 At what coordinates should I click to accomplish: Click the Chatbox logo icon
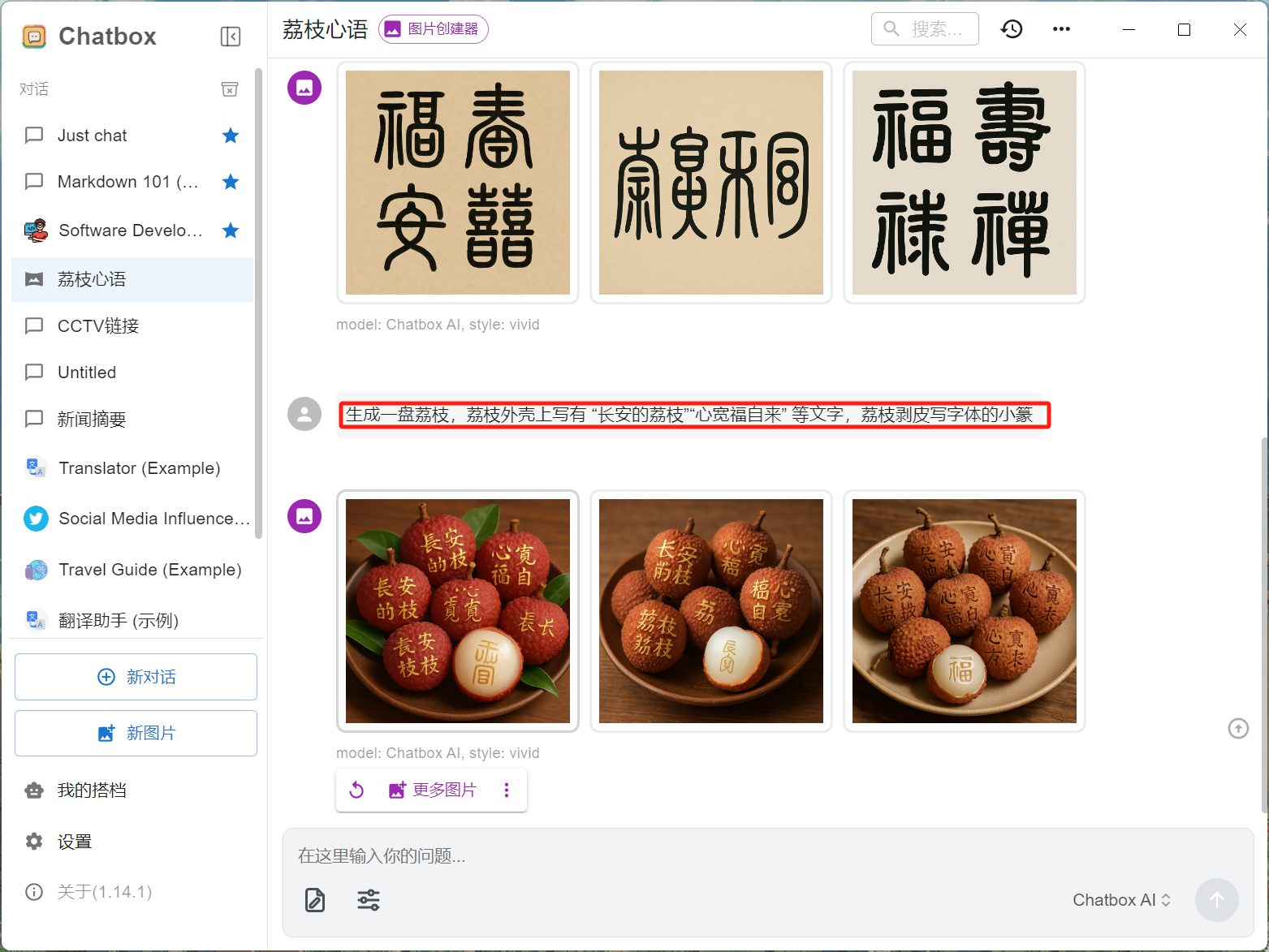point(34,37)
